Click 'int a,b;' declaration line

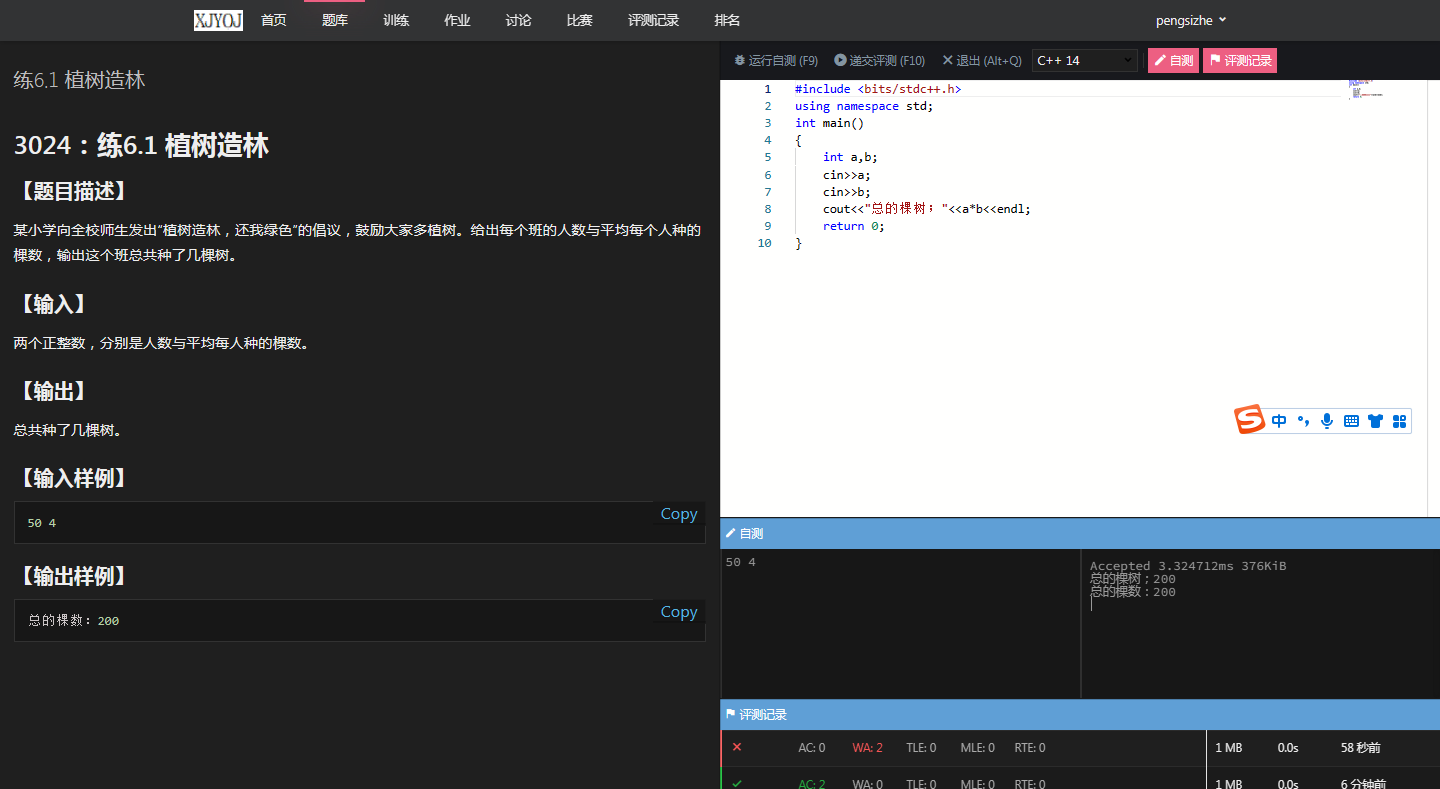tap(850, 157)
